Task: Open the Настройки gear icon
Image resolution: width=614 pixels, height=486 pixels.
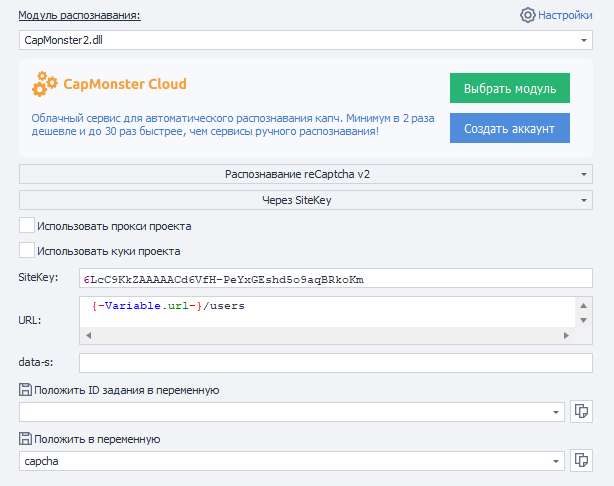Action: tap(527, 15)
